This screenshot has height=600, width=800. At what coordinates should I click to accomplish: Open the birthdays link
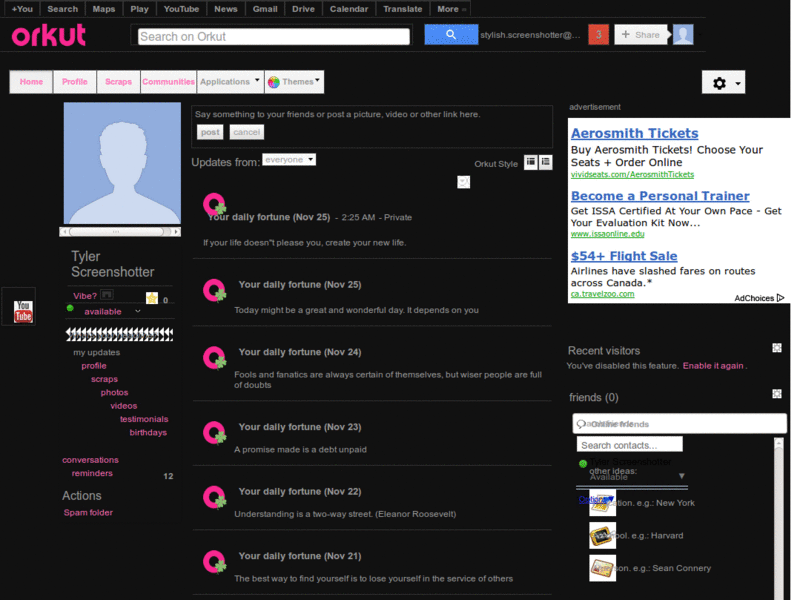[x=148, y=433]
